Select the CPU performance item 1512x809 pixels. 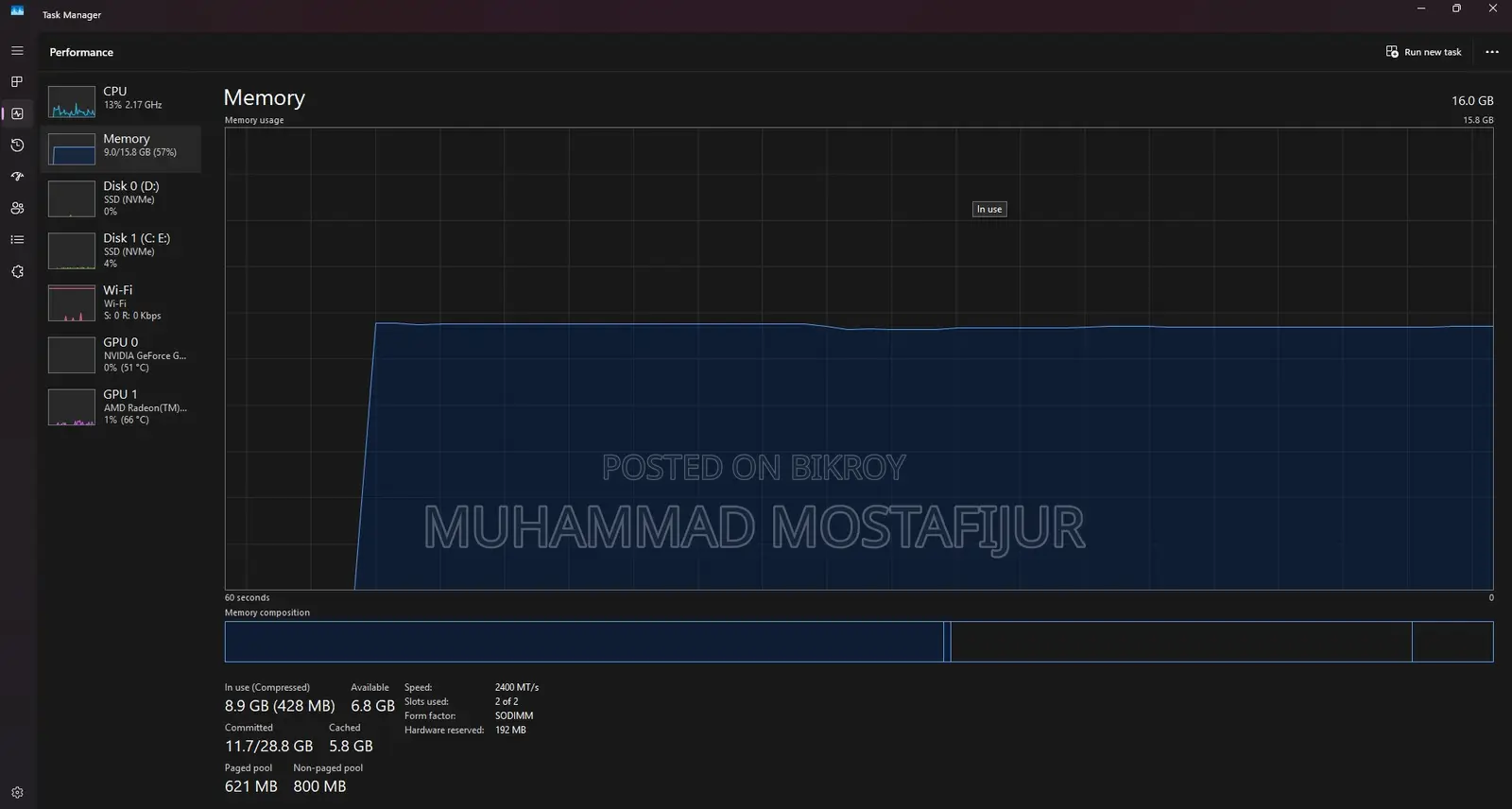coord(121,100)
